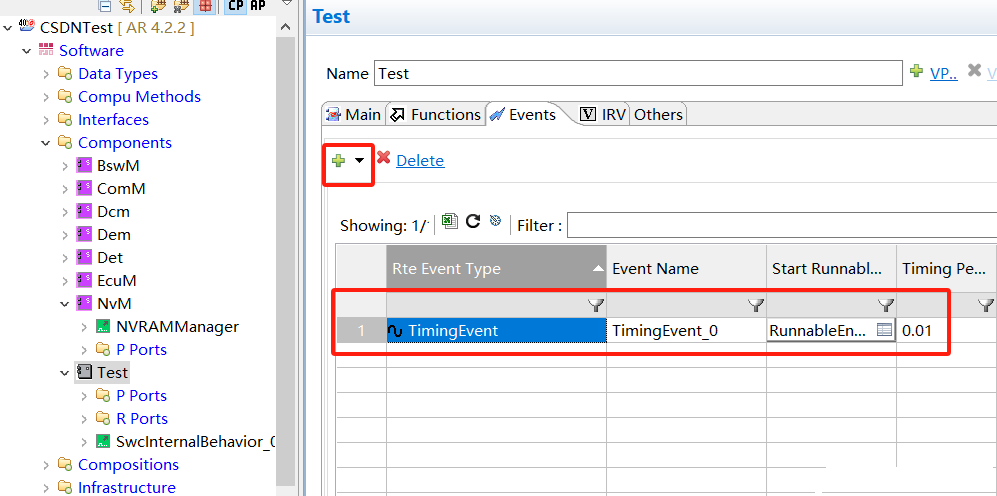Expand the Data Types folder
The image size is (997, 496).
pyautogui.click(x=46, y=74)
